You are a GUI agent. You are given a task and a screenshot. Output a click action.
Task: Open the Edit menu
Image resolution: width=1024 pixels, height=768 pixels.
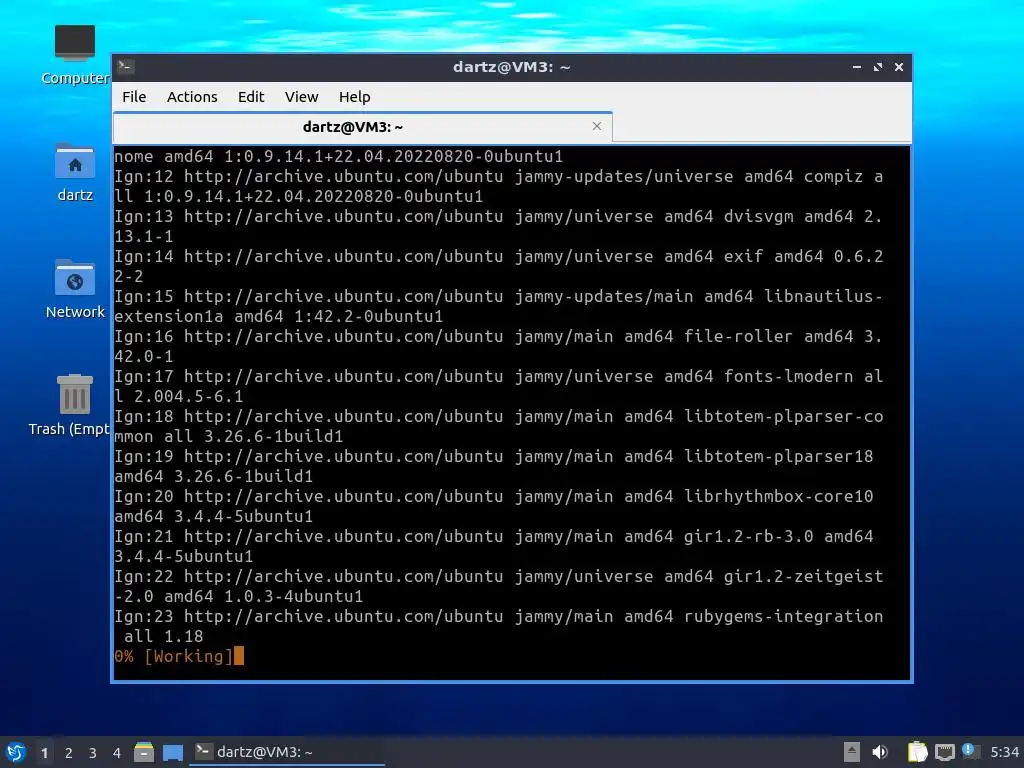tap(251, 97)
